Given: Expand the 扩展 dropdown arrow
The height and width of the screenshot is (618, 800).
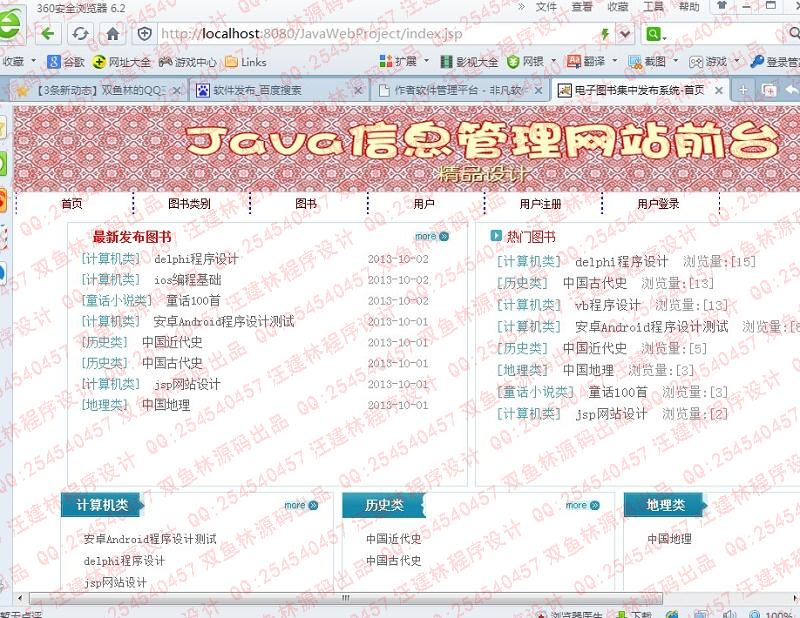Looking at the screenshot, I should click(x=427, y=61).
